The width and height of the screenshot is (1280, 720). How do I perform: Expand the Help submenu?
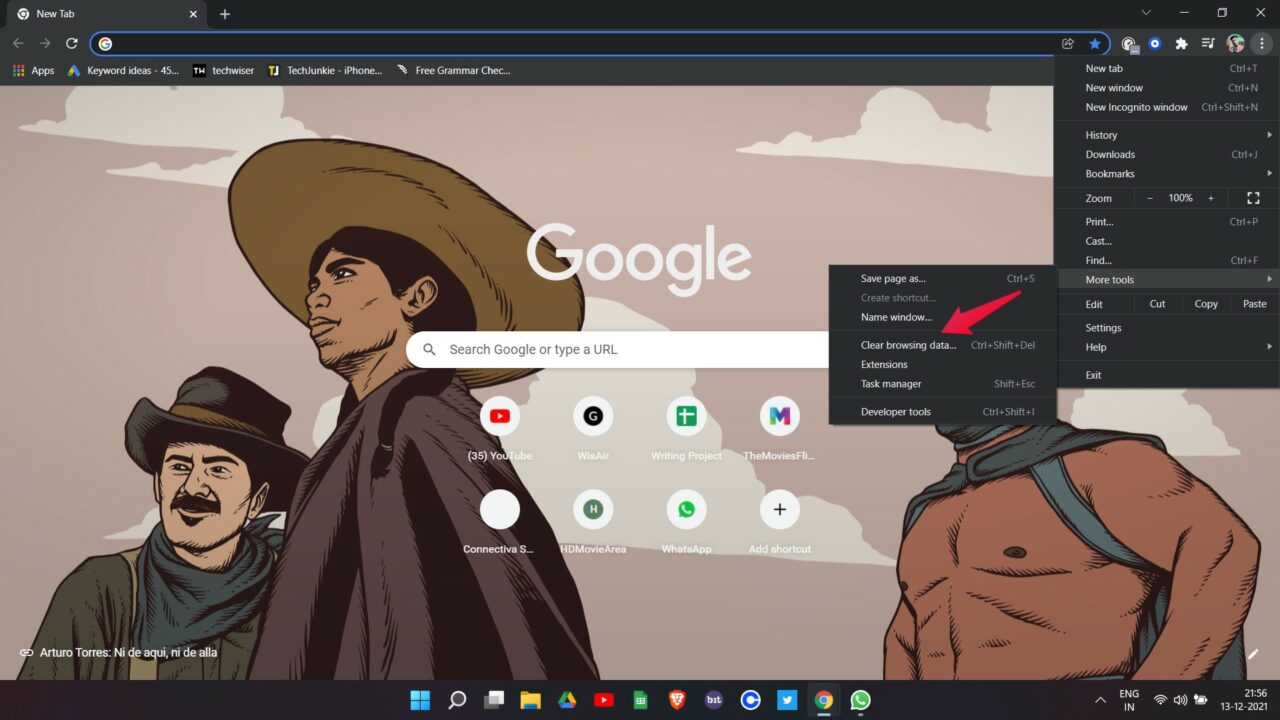1166,347
